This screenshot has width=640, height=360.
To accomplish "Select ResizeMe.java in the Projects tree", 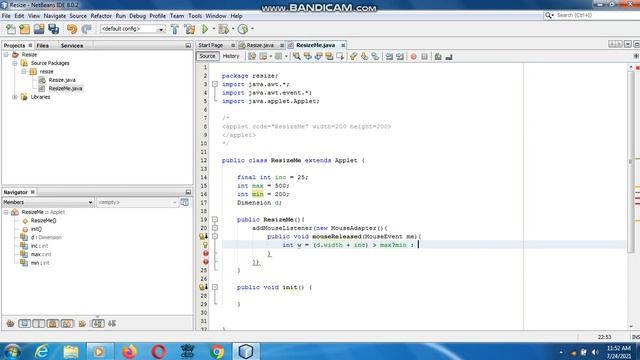I will click(65, 89).
